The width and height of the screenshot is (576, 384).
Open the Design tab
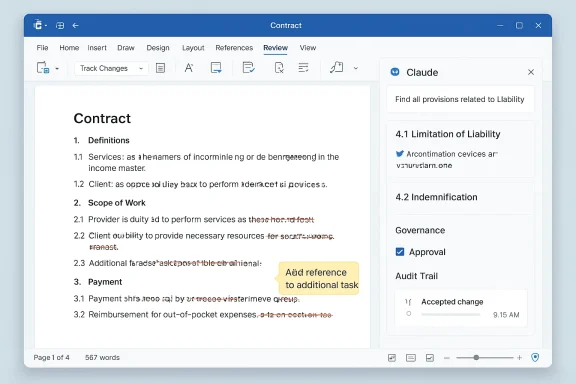coord(158,48)
